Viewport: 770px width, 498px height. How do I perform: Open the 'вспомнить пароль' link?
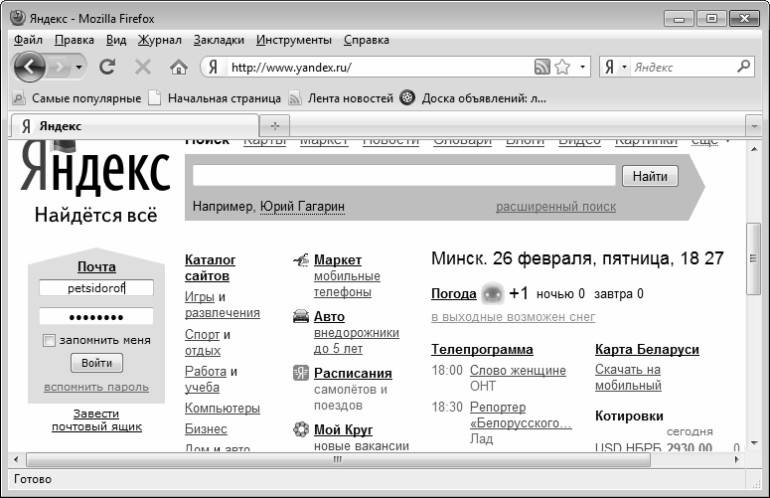96,387
